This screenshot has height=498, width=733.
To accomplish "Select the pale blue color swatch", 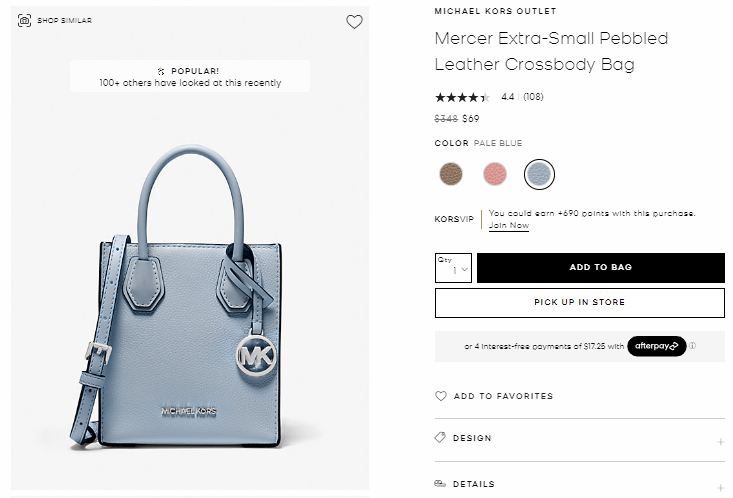I will tap(539, 174).
